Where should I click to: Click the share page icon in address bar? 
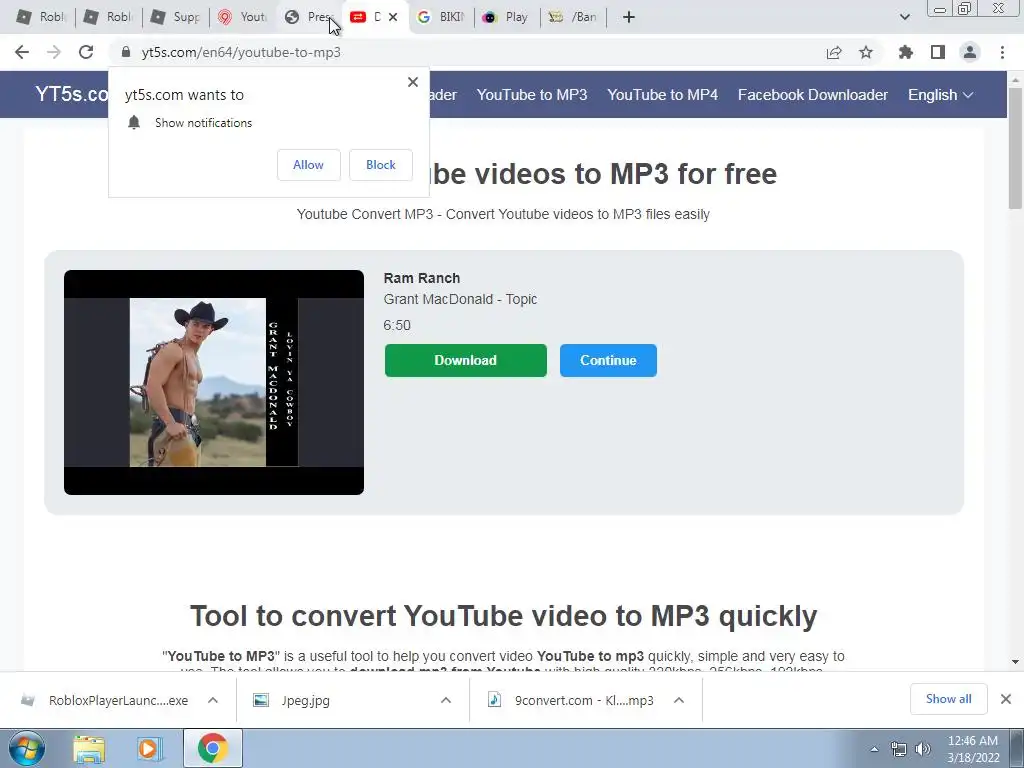click(834, 52)
